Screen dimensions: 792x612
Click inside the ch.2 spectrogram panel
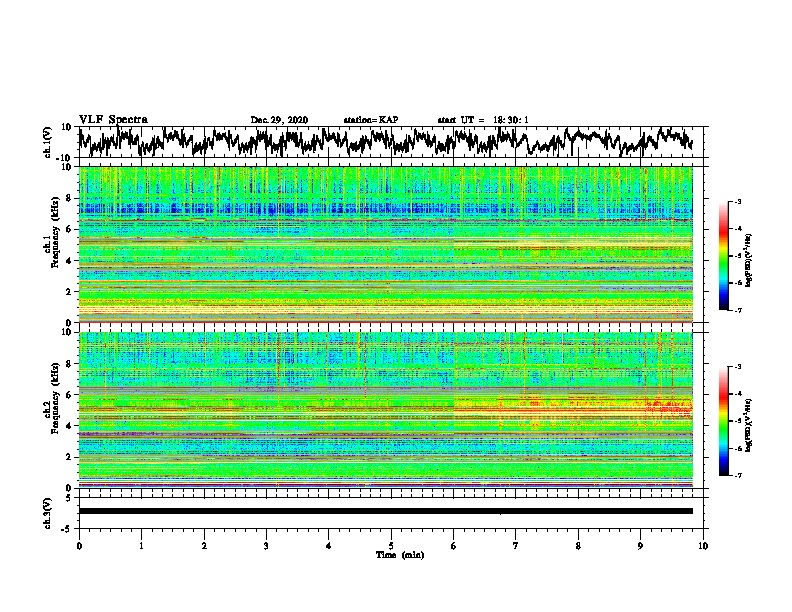385,410
